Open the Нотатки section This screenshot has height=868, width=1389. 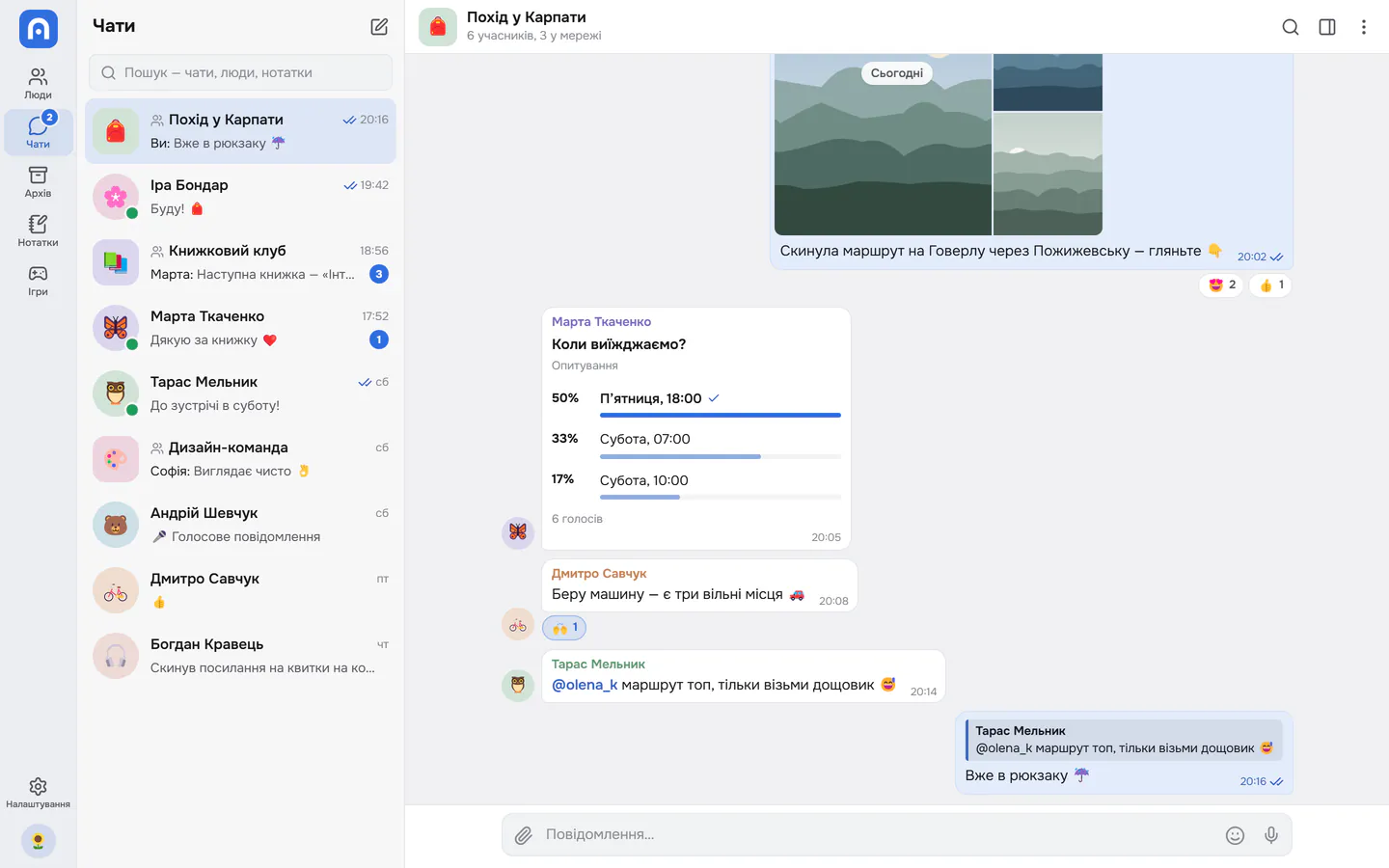point(38,231)
